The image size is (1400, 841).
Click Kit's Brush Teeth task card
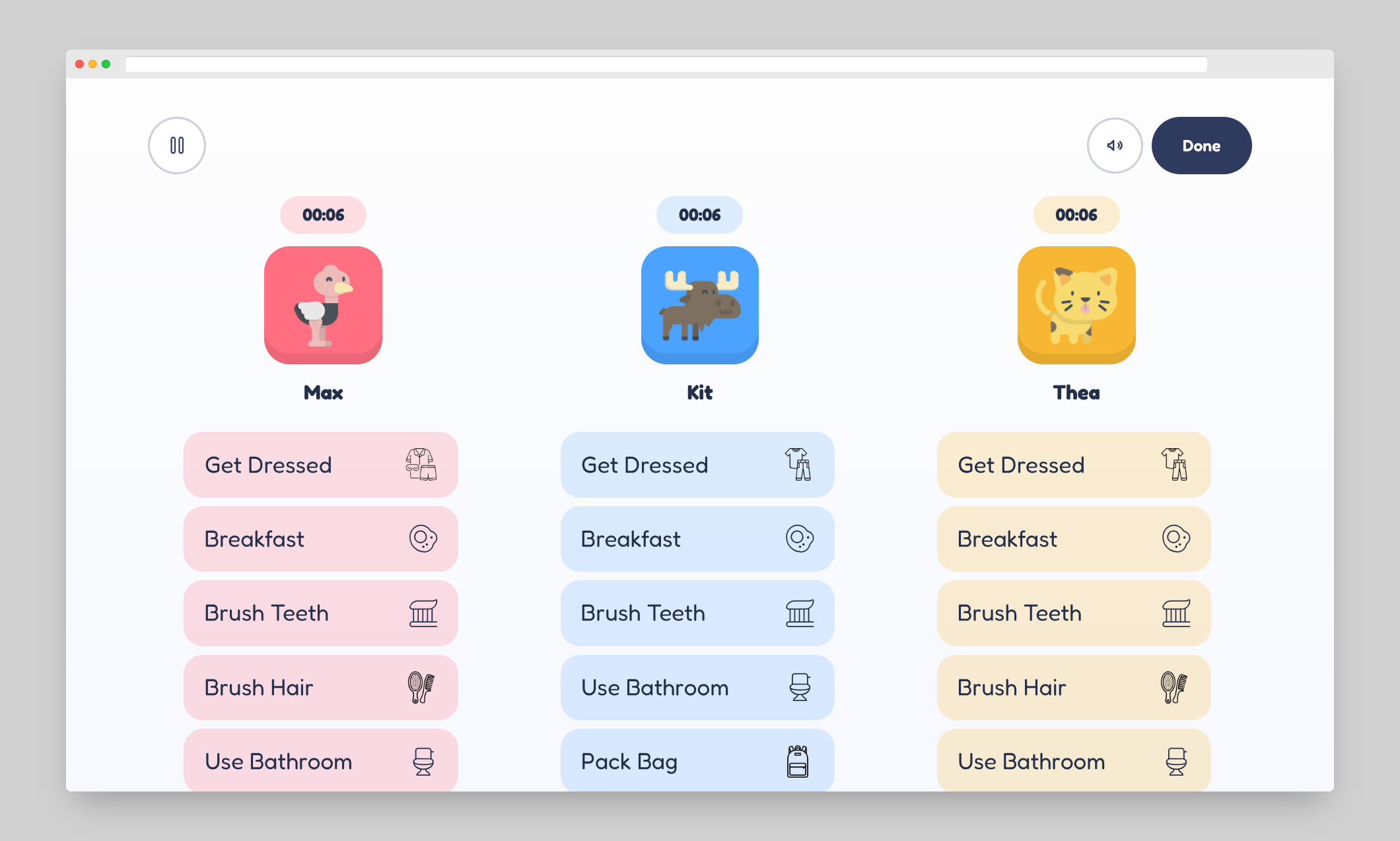tap(697, 613)
